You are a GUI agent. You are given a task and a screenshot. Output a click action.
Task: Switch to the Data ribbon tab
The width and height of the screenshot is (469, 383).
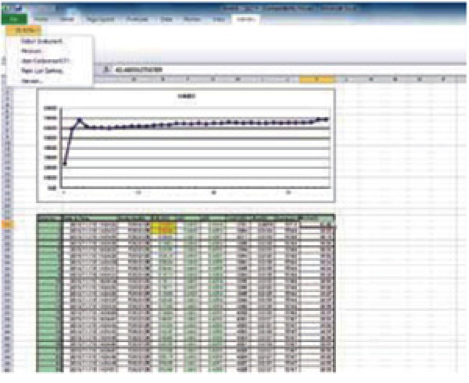coord(166,19)
